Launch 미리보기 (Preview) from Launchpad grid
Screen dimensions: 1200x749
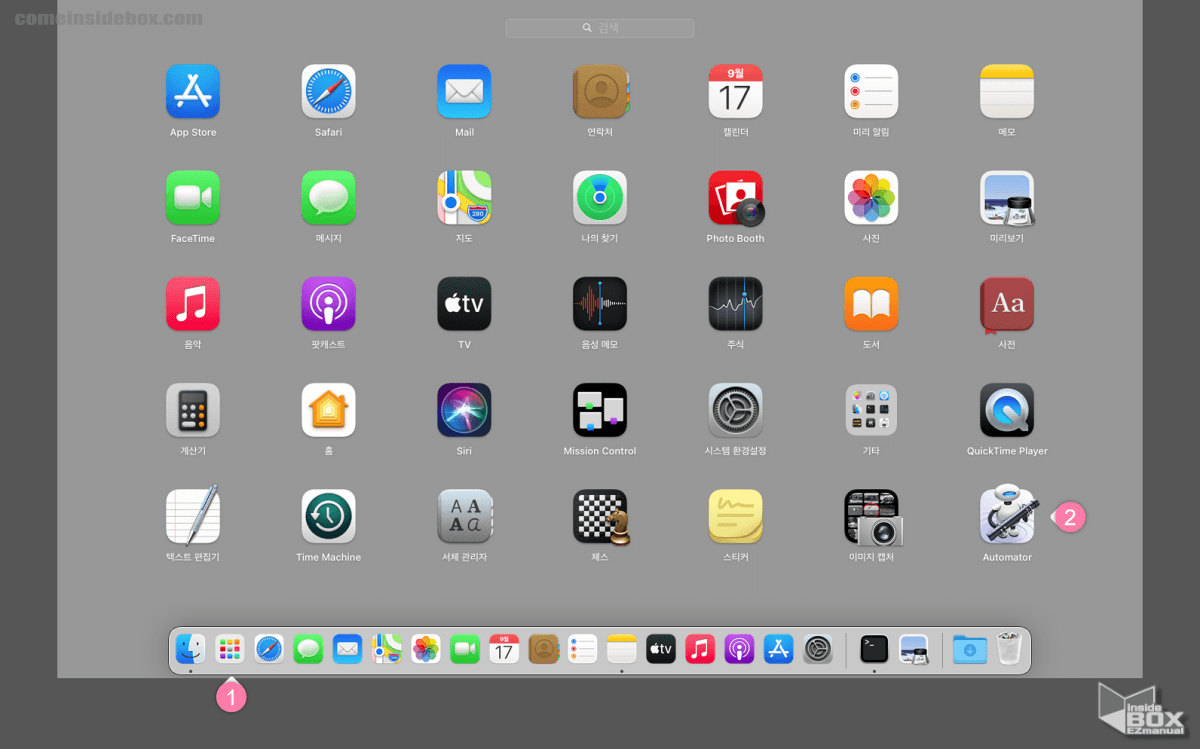click(1007, 198)
